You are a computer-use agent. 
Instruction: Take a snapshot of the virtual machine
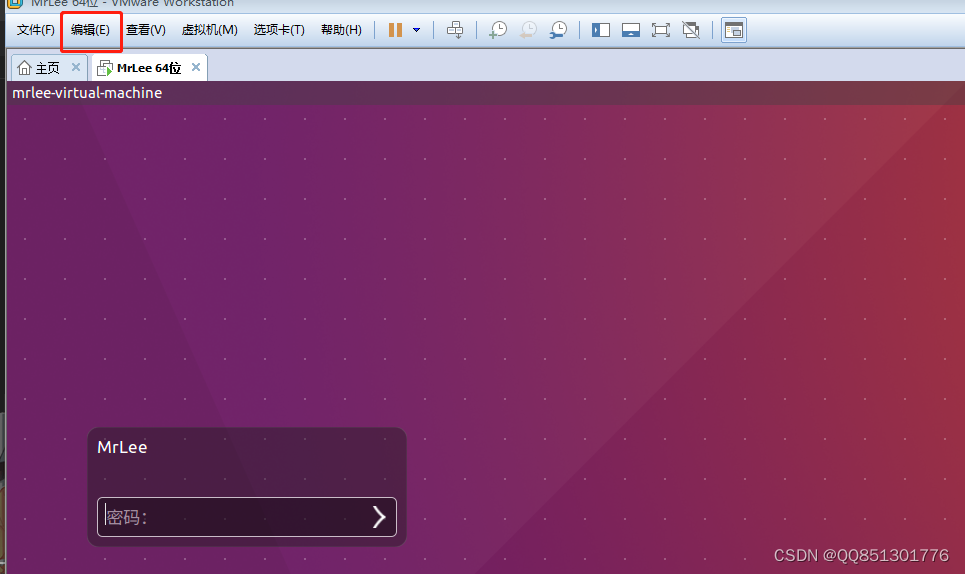pyautogui.click(x=497, y=30)
